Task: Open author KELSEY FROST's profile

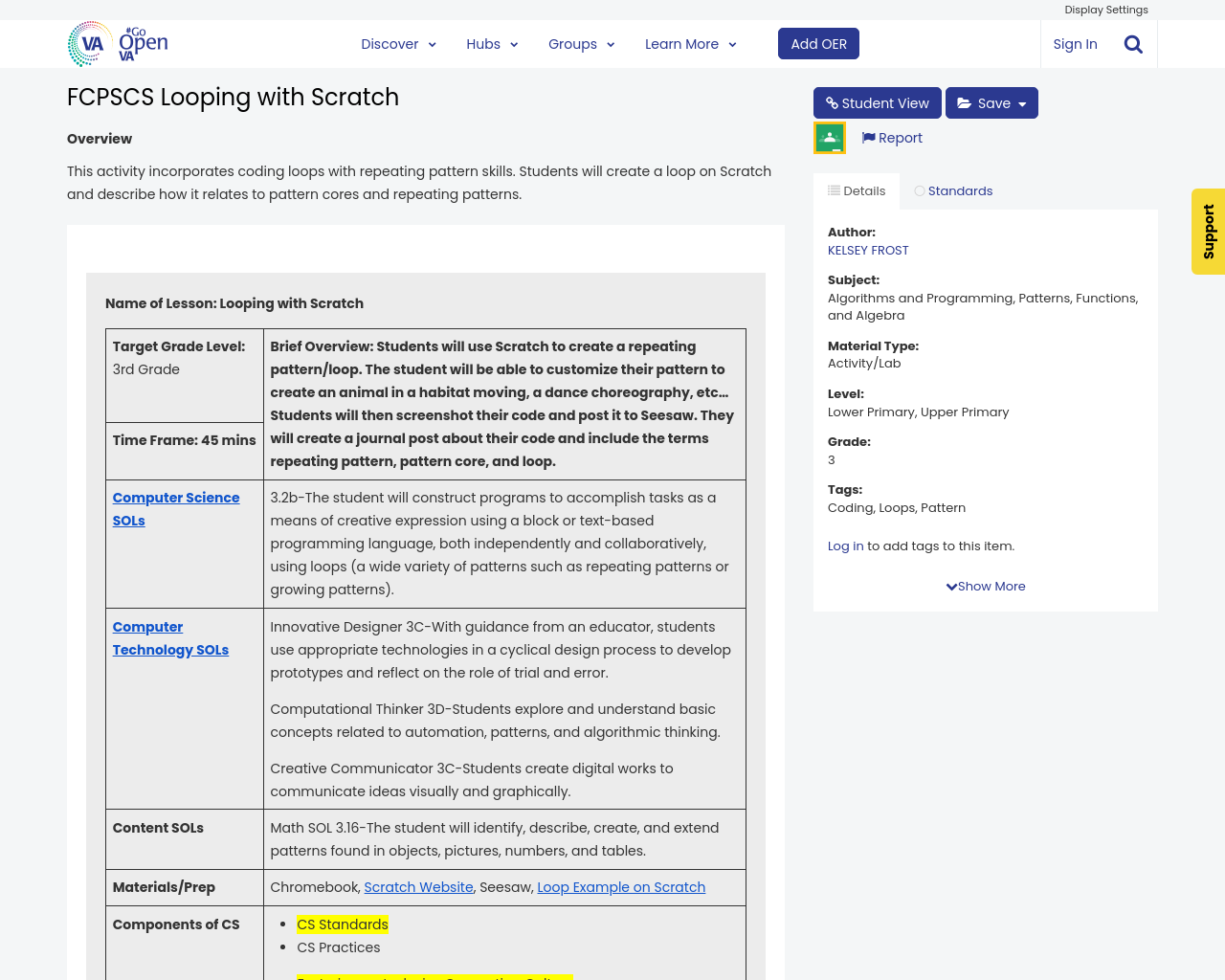Action: (x=867, y=249)
